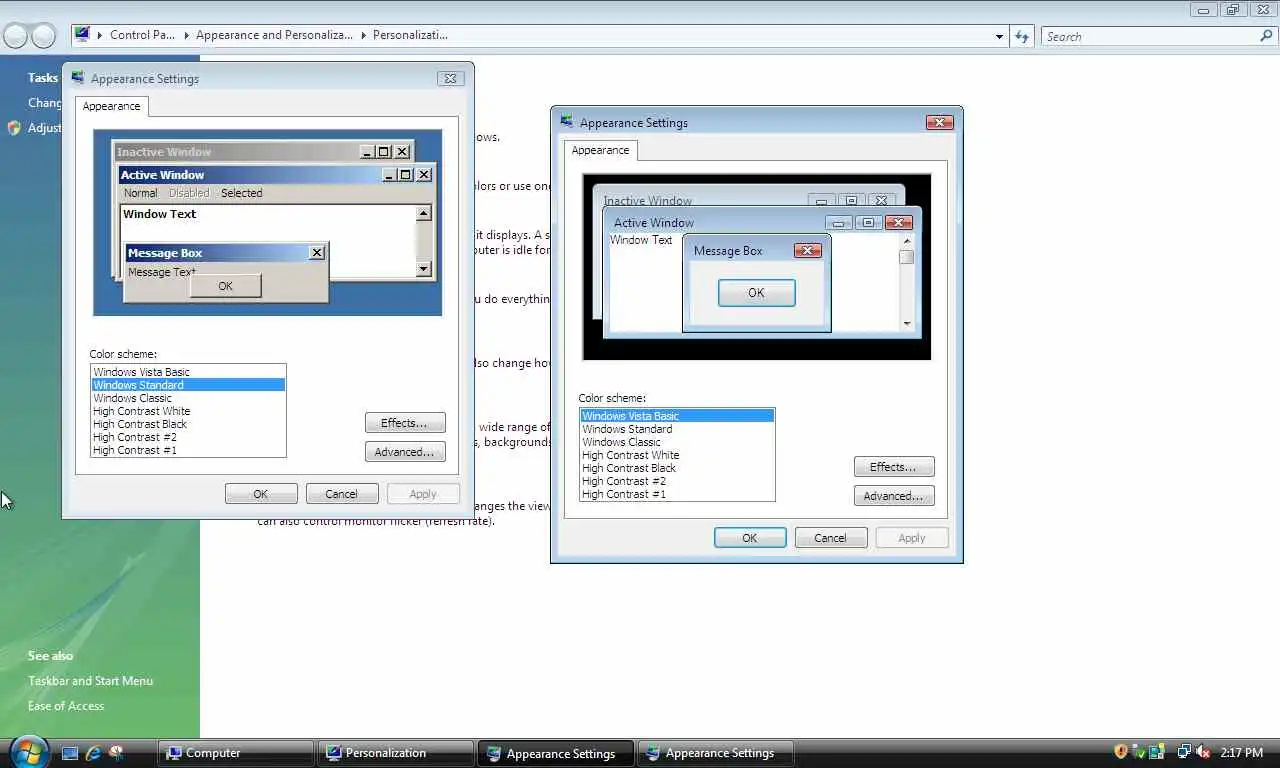Click Cancel in the right Appearance Settings window
Screen dimensions: 1280x768
(x=831, y=538)
